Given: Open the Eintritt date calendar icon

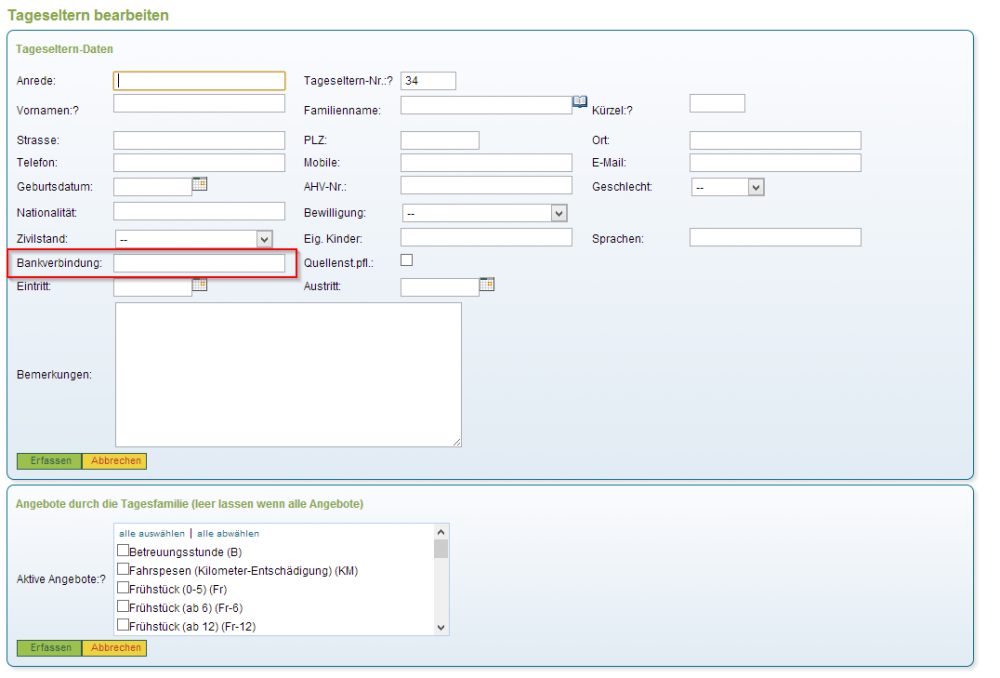Looking at the screenshot, I should [x=199, y=285].
